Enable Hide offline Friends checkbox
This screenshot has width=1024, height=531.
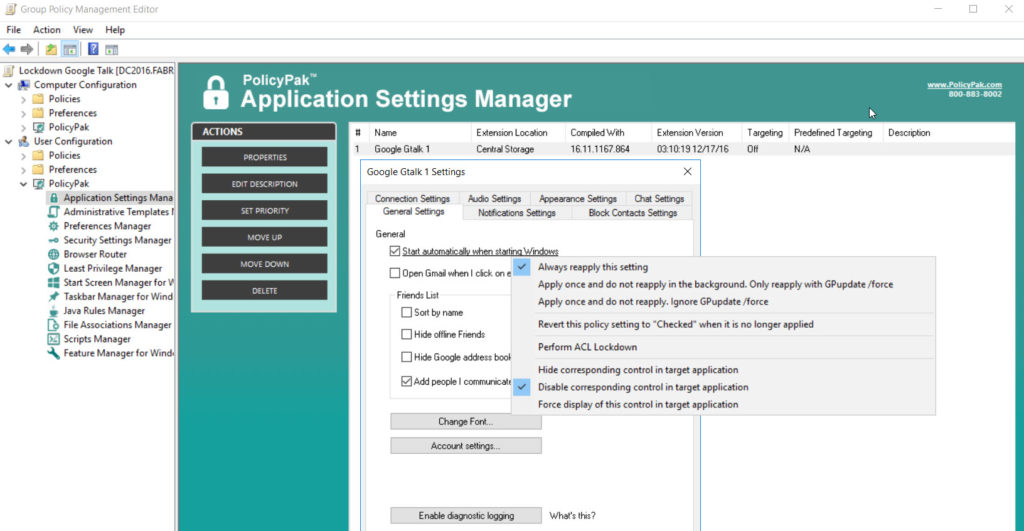coord(406,334)
